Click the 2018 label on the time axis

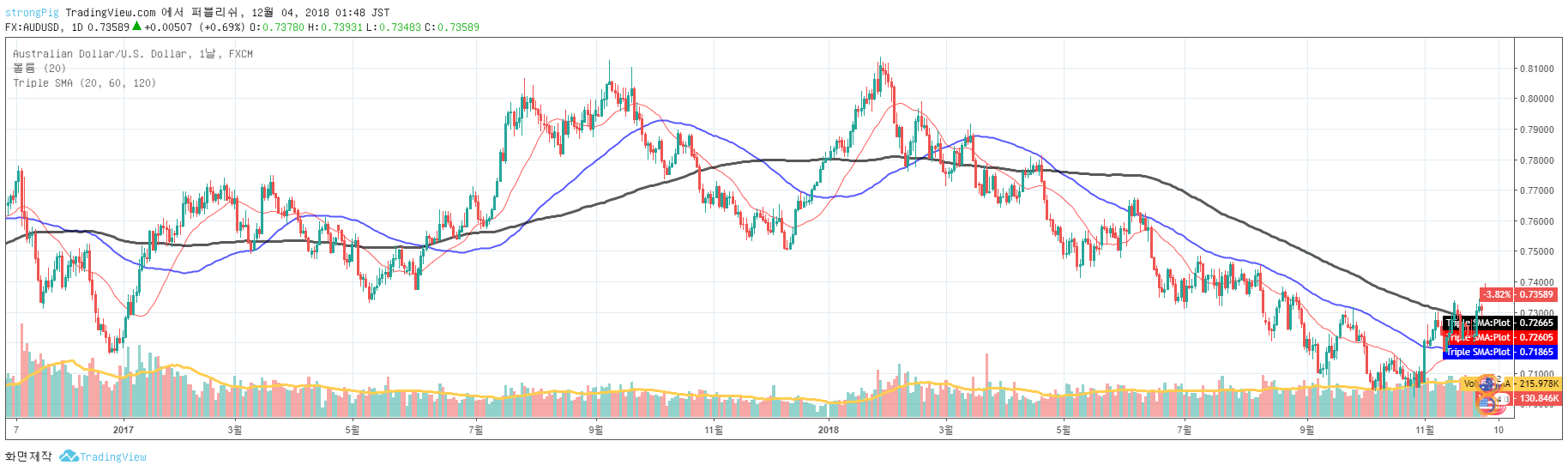pos(829,430)
